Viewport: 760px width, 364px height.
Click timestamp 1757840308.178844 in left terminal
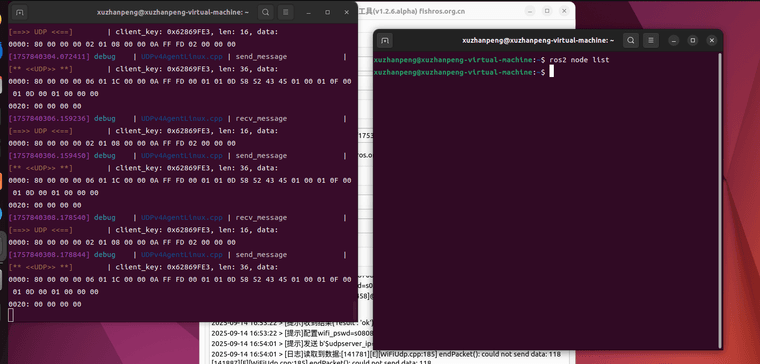(x=49, y=255)
